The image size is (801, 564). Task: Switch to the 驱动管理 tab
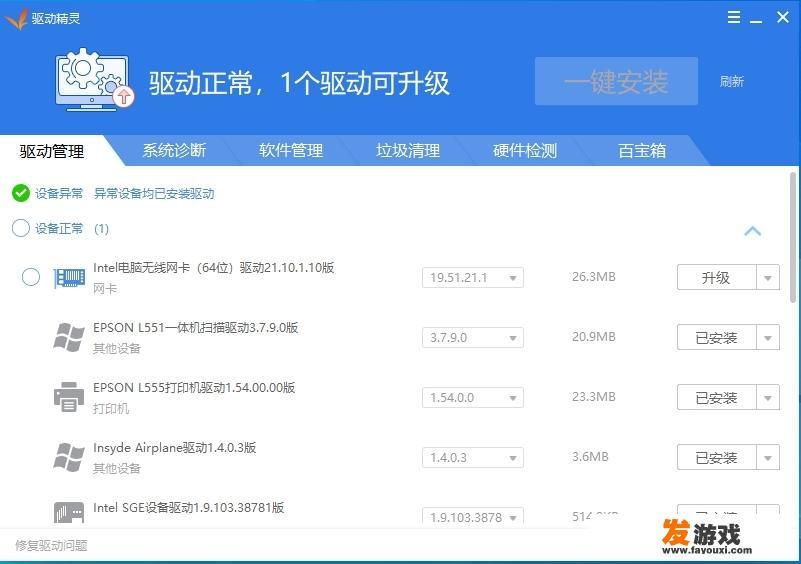coord(52,151)
